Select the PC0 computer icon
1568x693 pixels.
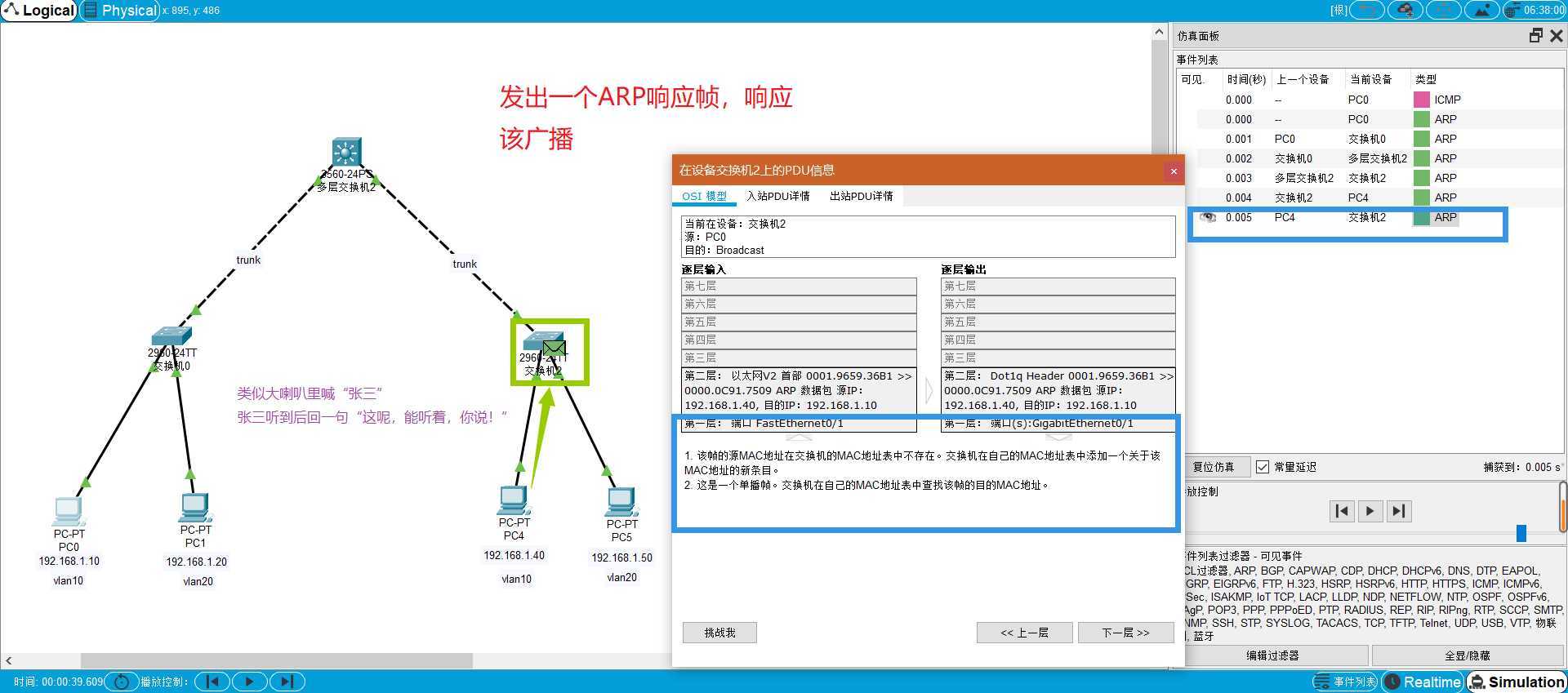tap(69, 512)
